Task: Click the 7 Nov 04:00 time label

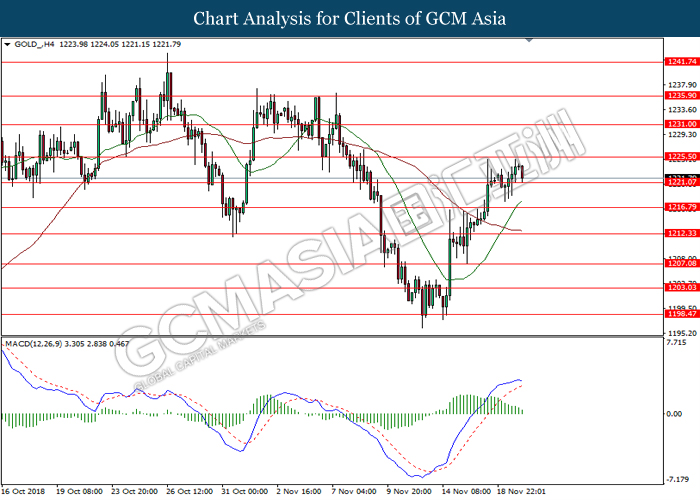Action: pyautogui.click(x=354, y=491)
